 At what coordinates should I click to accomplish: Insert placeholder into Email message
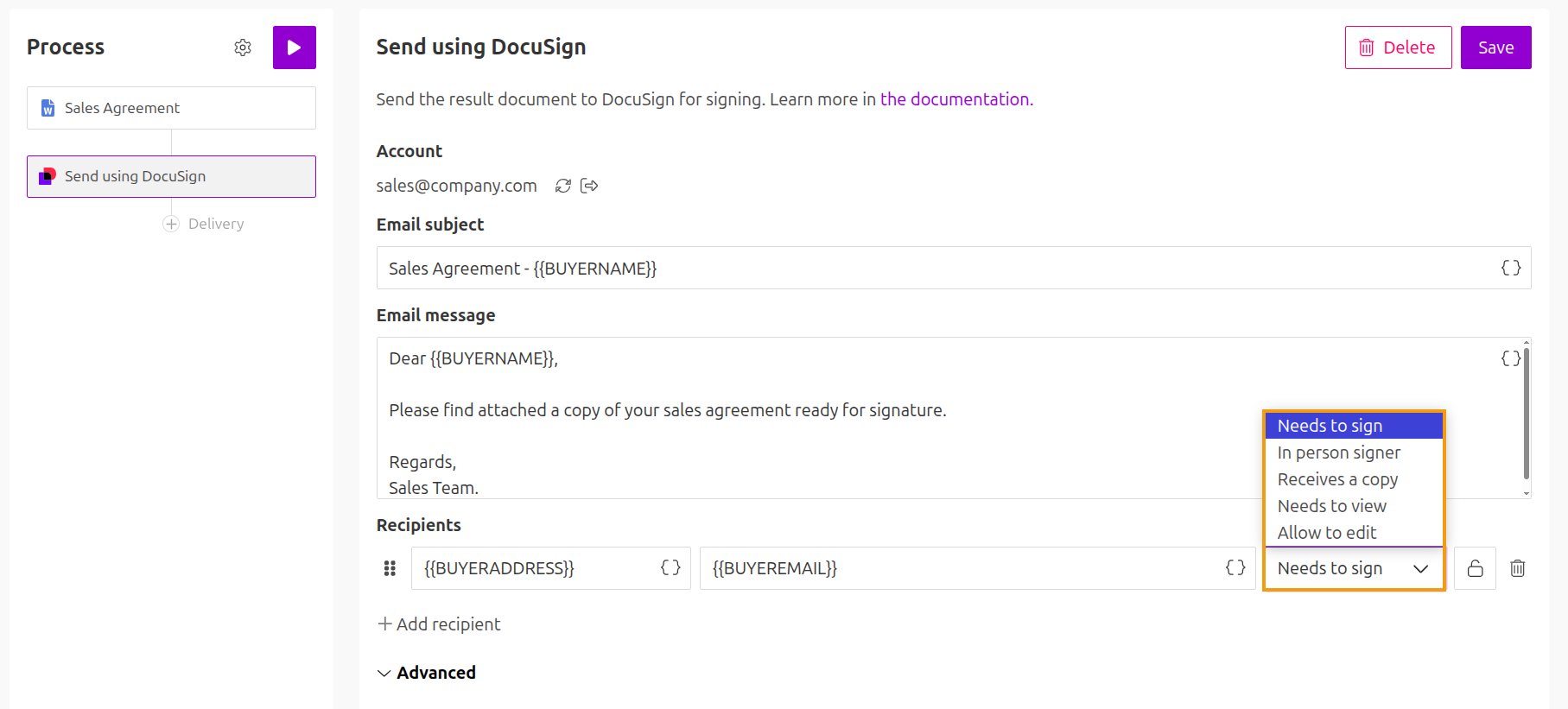click(1510, 358)
